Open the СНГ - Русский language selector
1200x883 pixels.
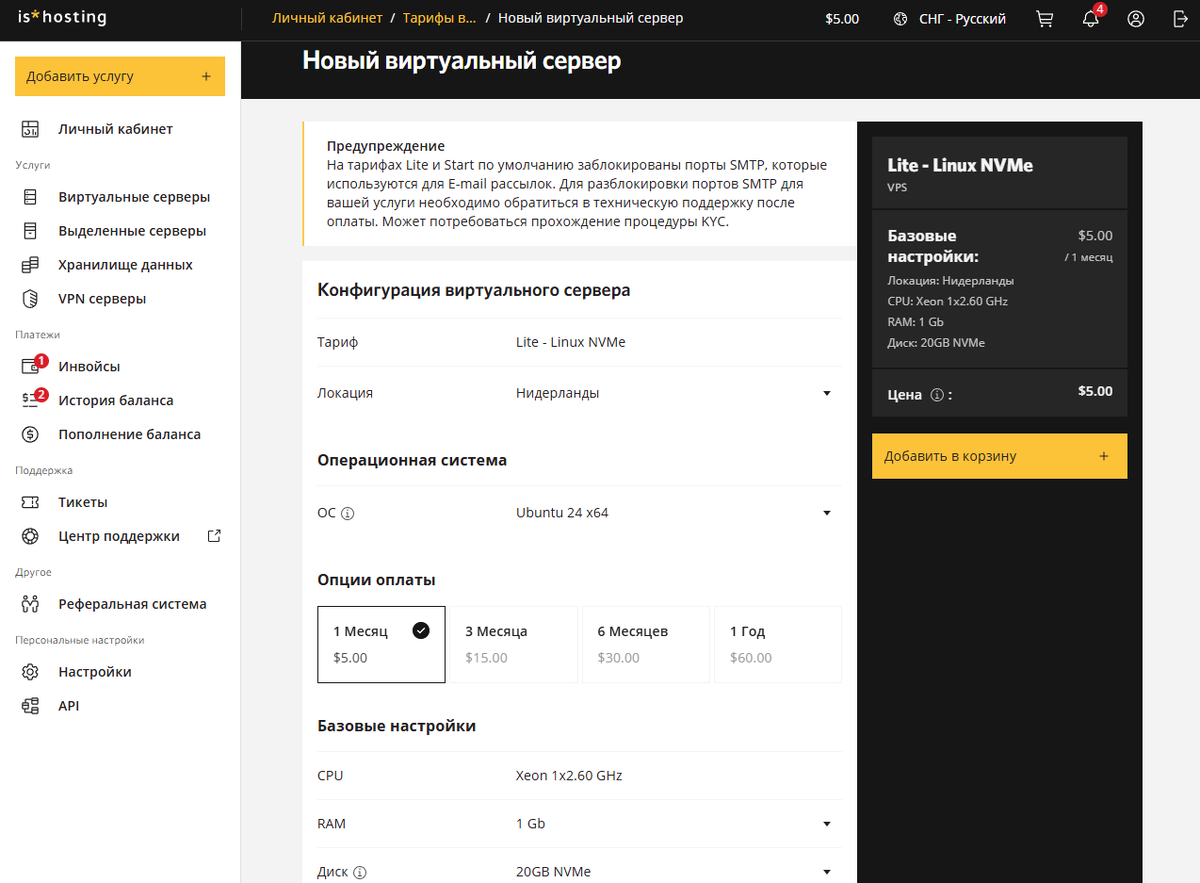948,18
